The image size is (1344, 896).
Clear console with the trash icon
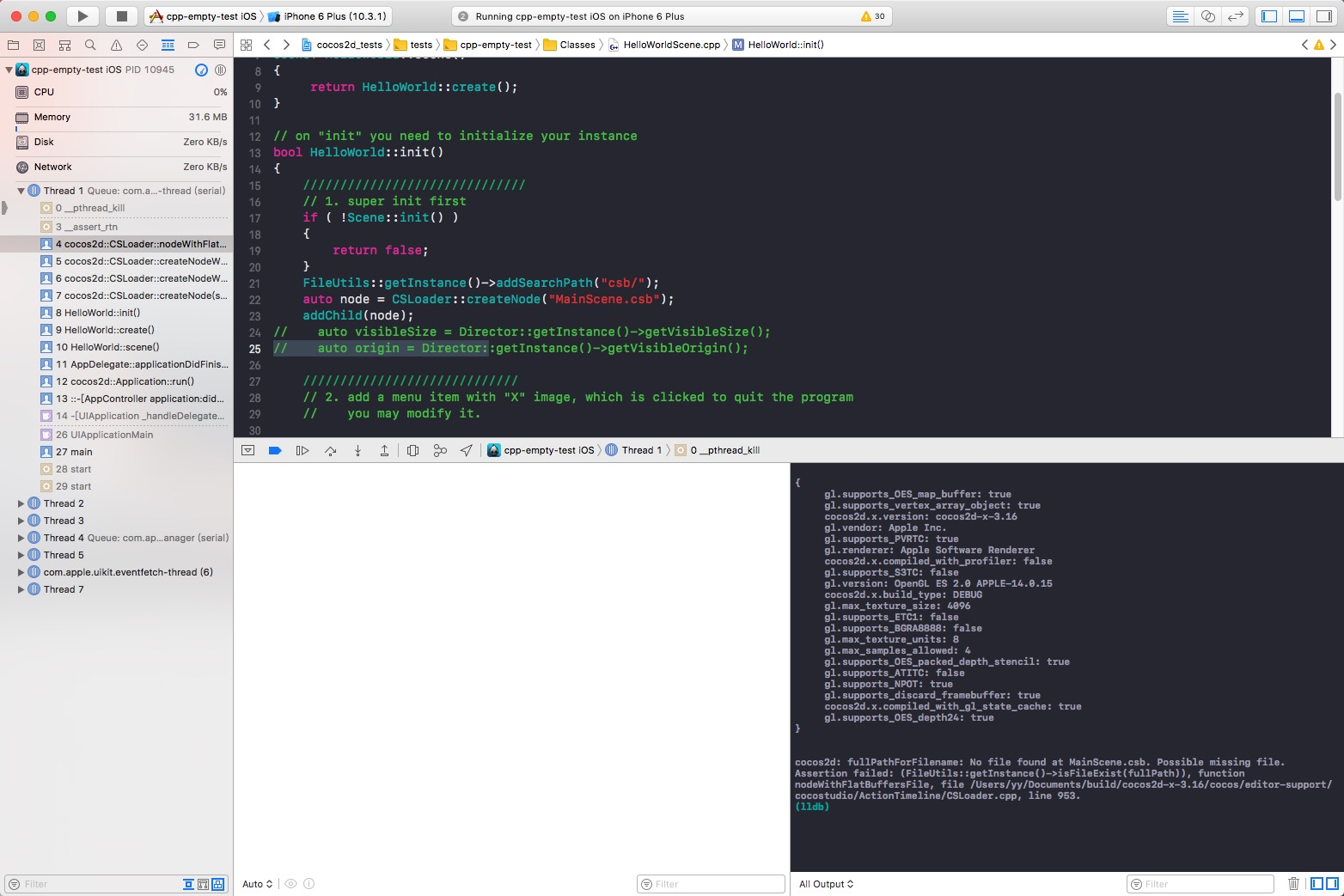1293,883
